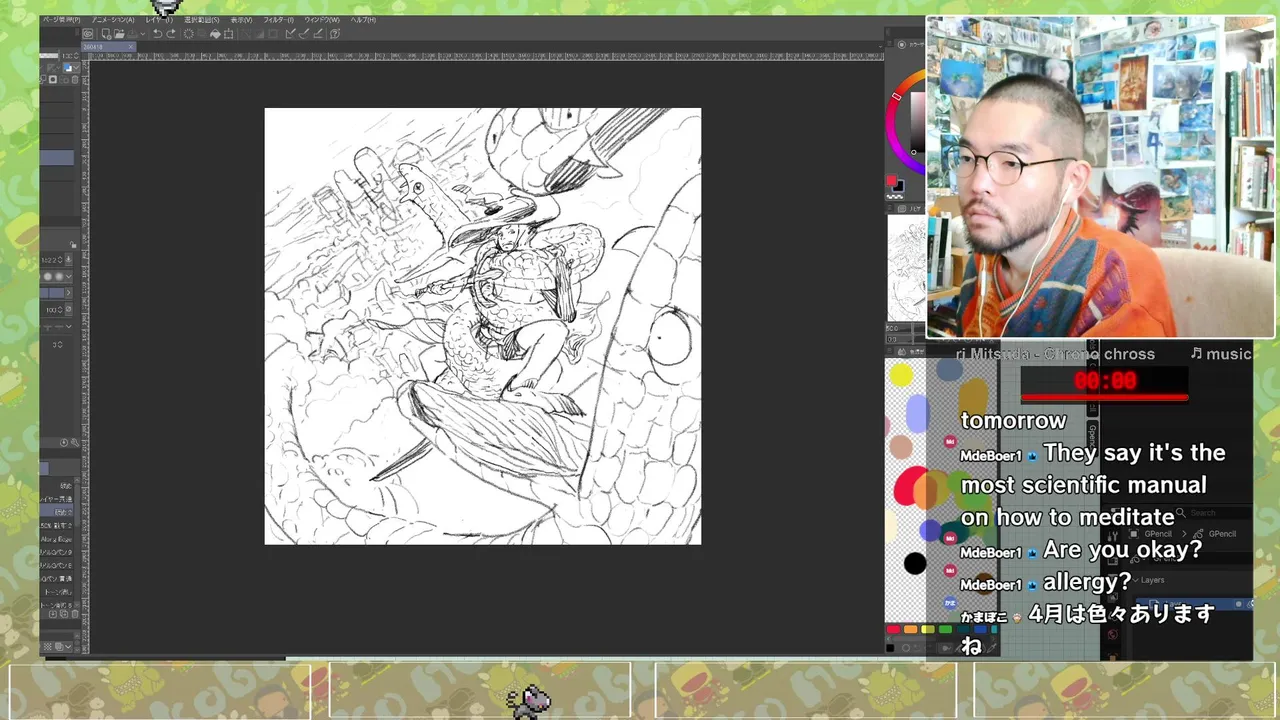Toggle the snap to grid icon

click(x=318, y=34)
